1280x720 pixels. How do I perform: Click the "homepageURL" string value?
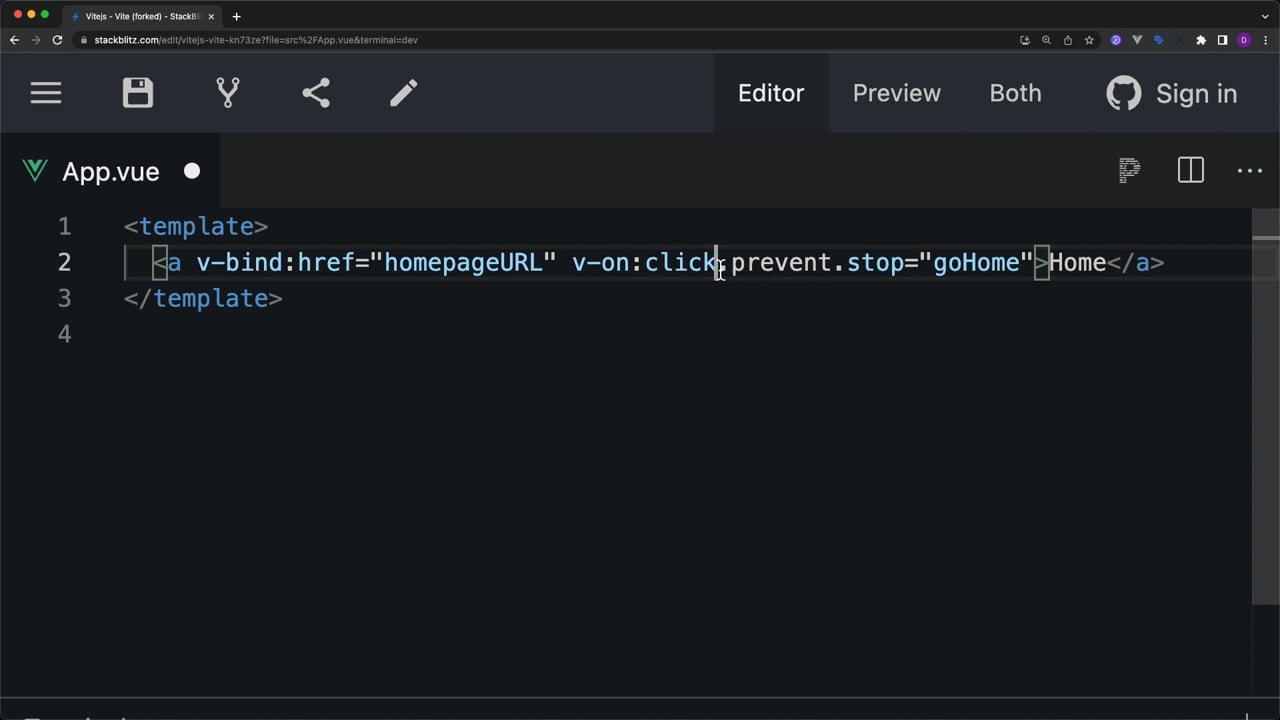click(463, 262)
